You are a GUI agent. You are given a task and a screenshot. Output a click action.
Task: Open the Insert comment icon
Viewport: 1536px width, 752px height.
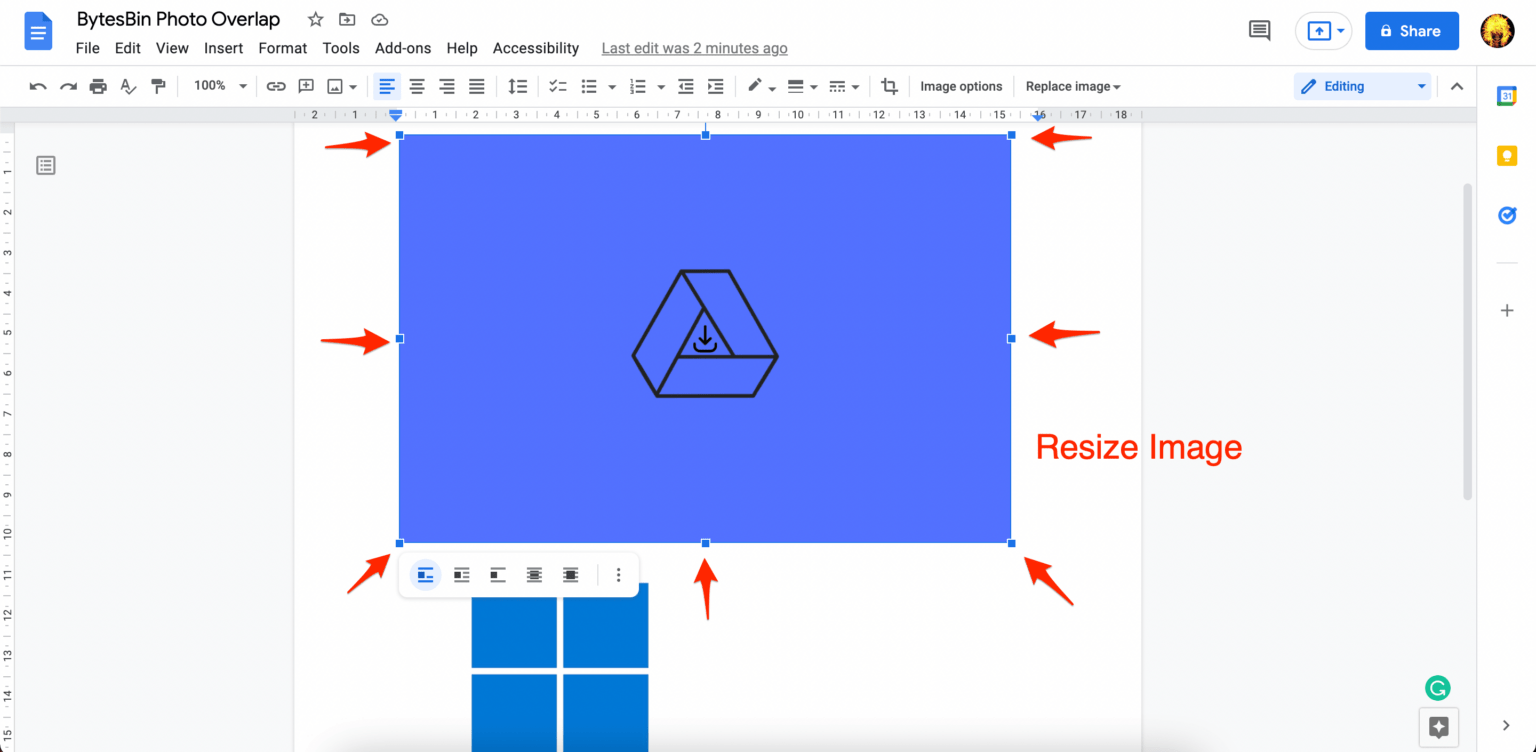[x=306, y=86]
